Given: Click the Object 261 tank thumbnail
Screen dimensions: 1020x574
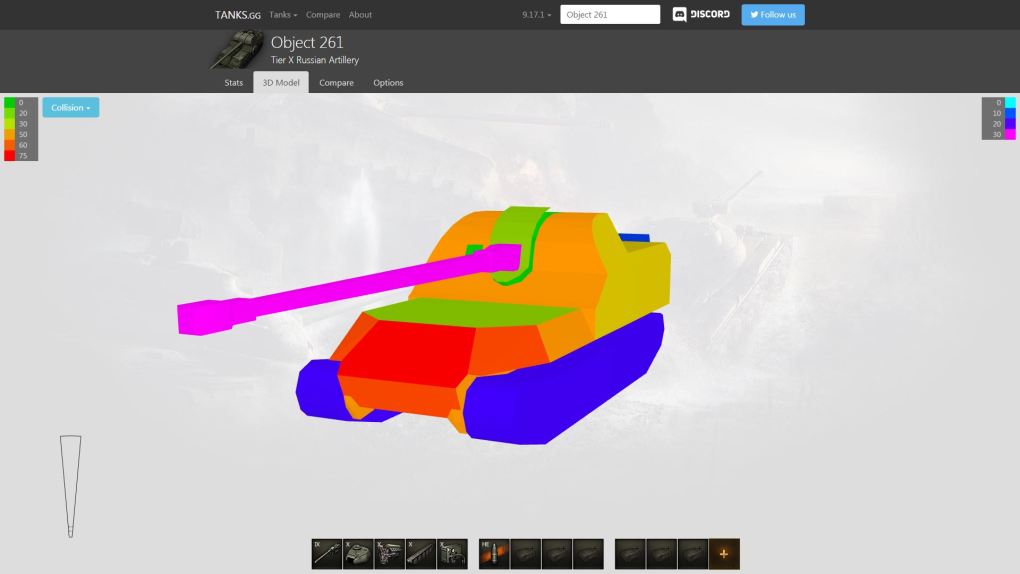Looking at the screenshot, I should click(236, 48).
